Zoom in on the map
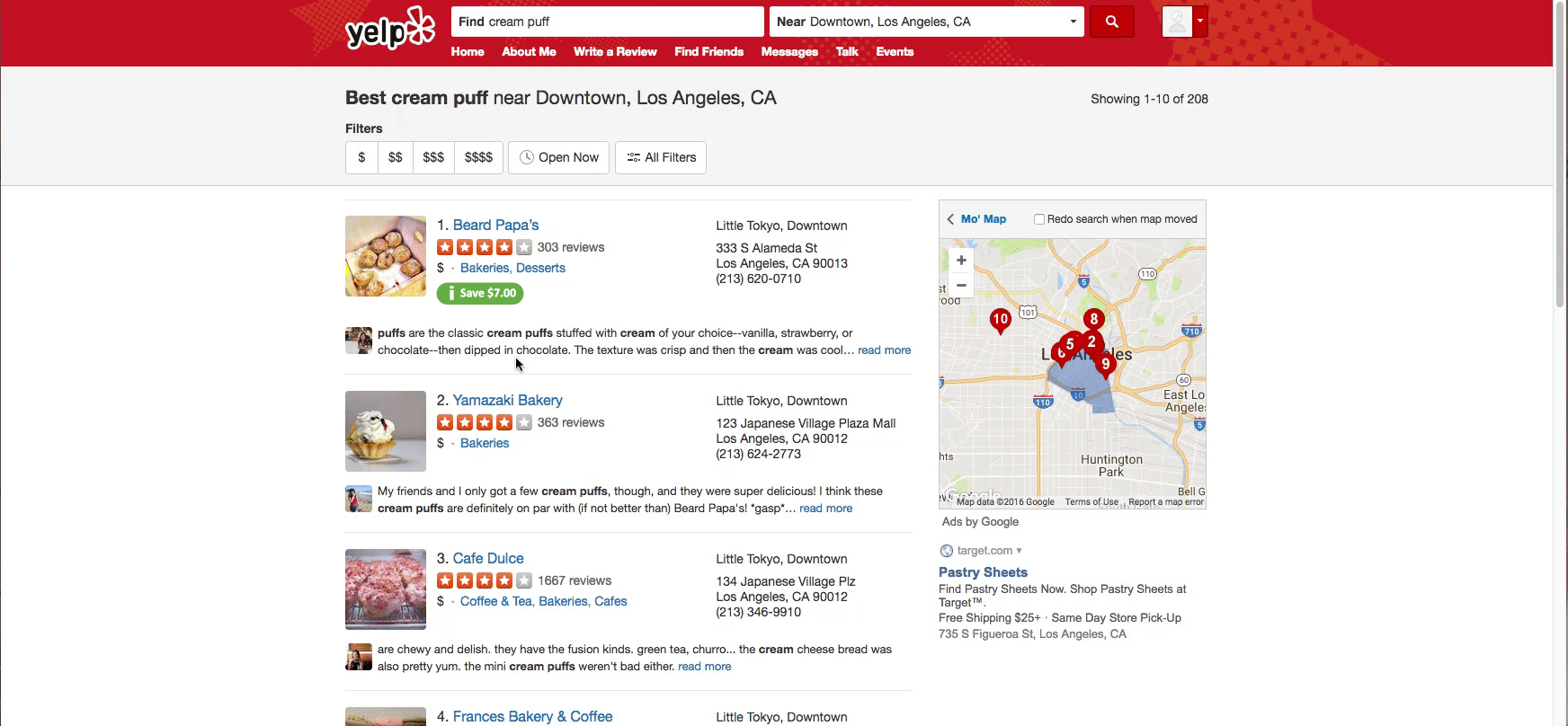Image resolution: width=1568 pixels, height=726 pixels. (961, 261)
